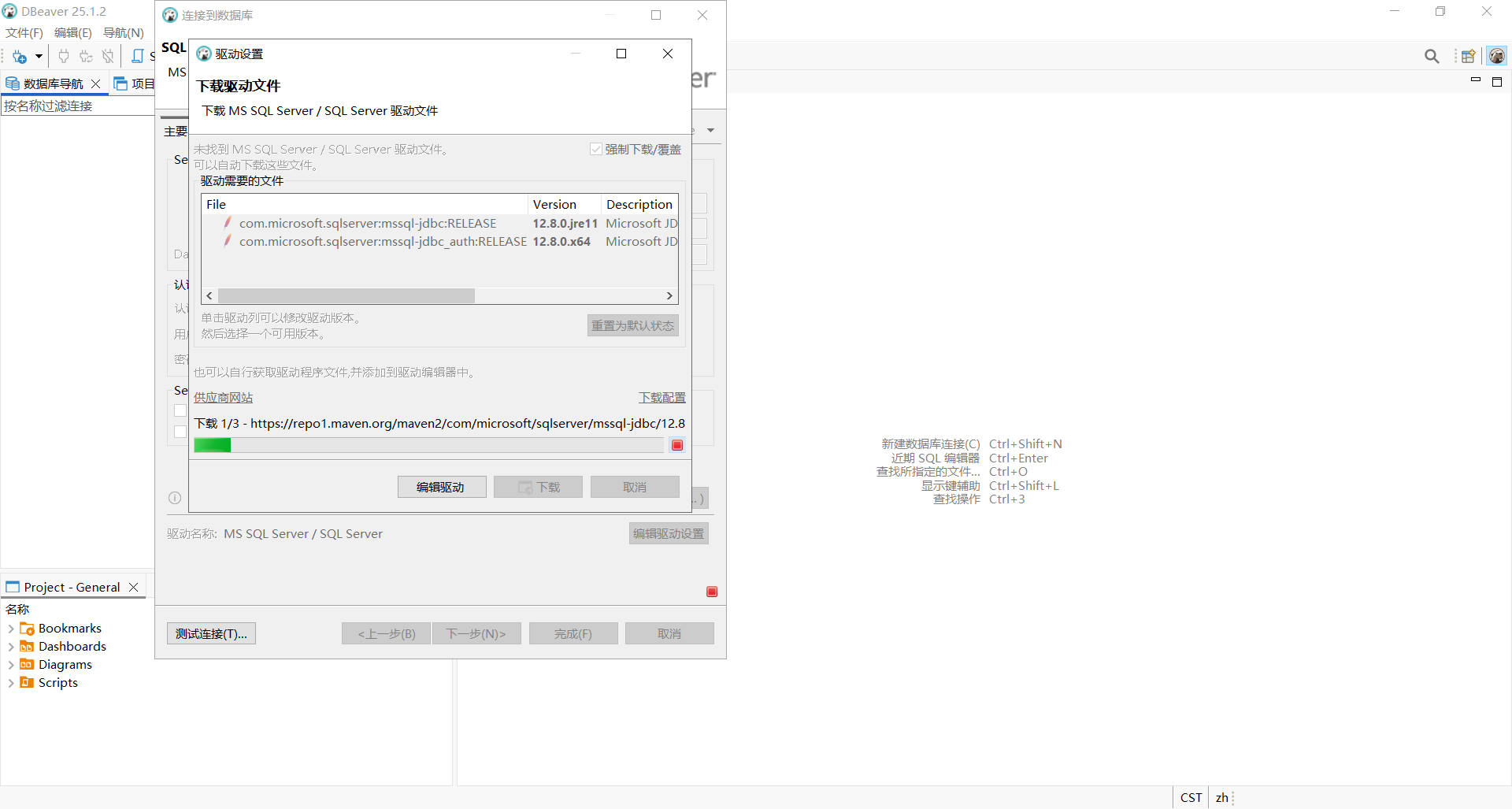The width and height of the screenshot is (1512, 809).
Task: Open the 供应商网站 link
Action: coord(224,398)
